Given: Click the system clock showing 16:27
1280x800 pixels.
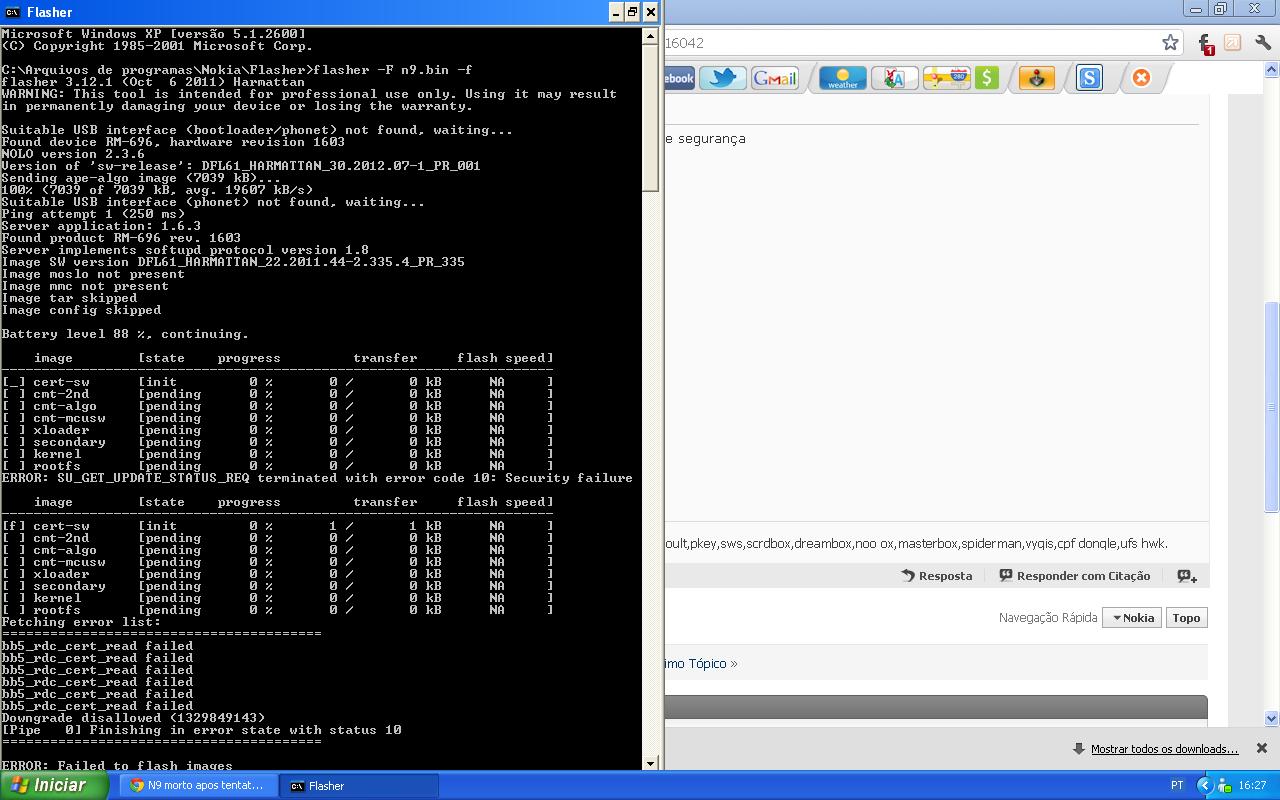Looking at the screenshot, I should click(x=1252, y=786).
